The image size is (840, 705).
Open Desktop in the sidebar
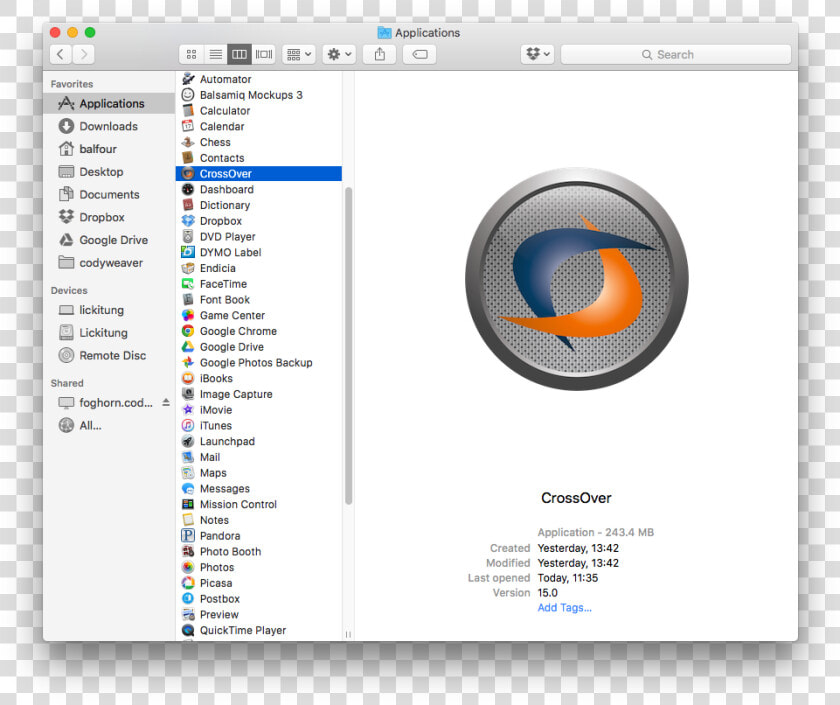coord(109,172)
